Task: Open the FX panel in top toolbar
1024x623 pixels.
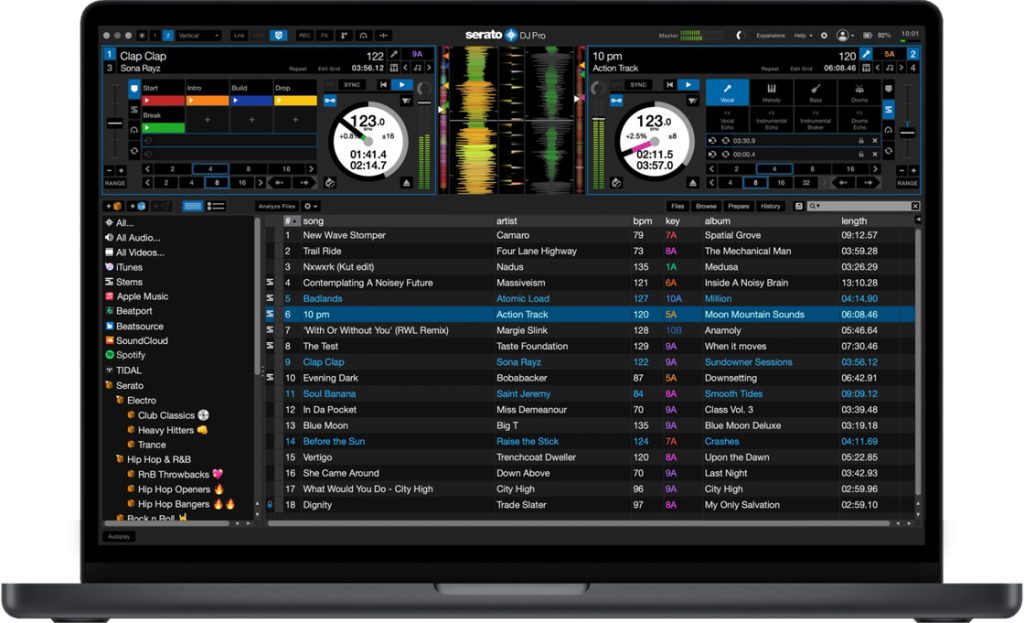Action: coord(324,35)
